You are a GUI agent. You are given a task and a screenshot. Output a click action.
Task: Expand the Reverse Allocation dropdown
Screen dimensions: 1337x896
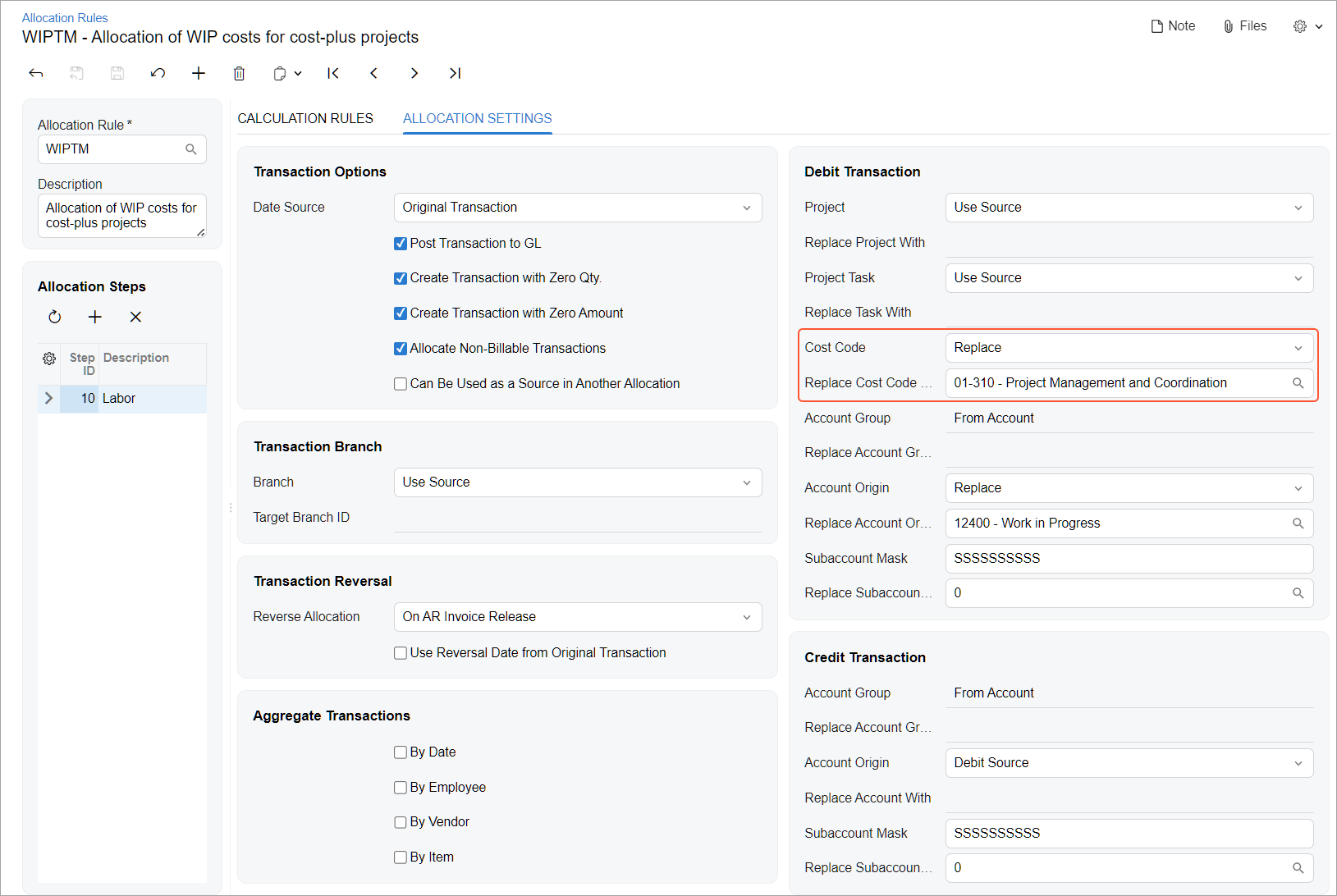tap(577, 617)
